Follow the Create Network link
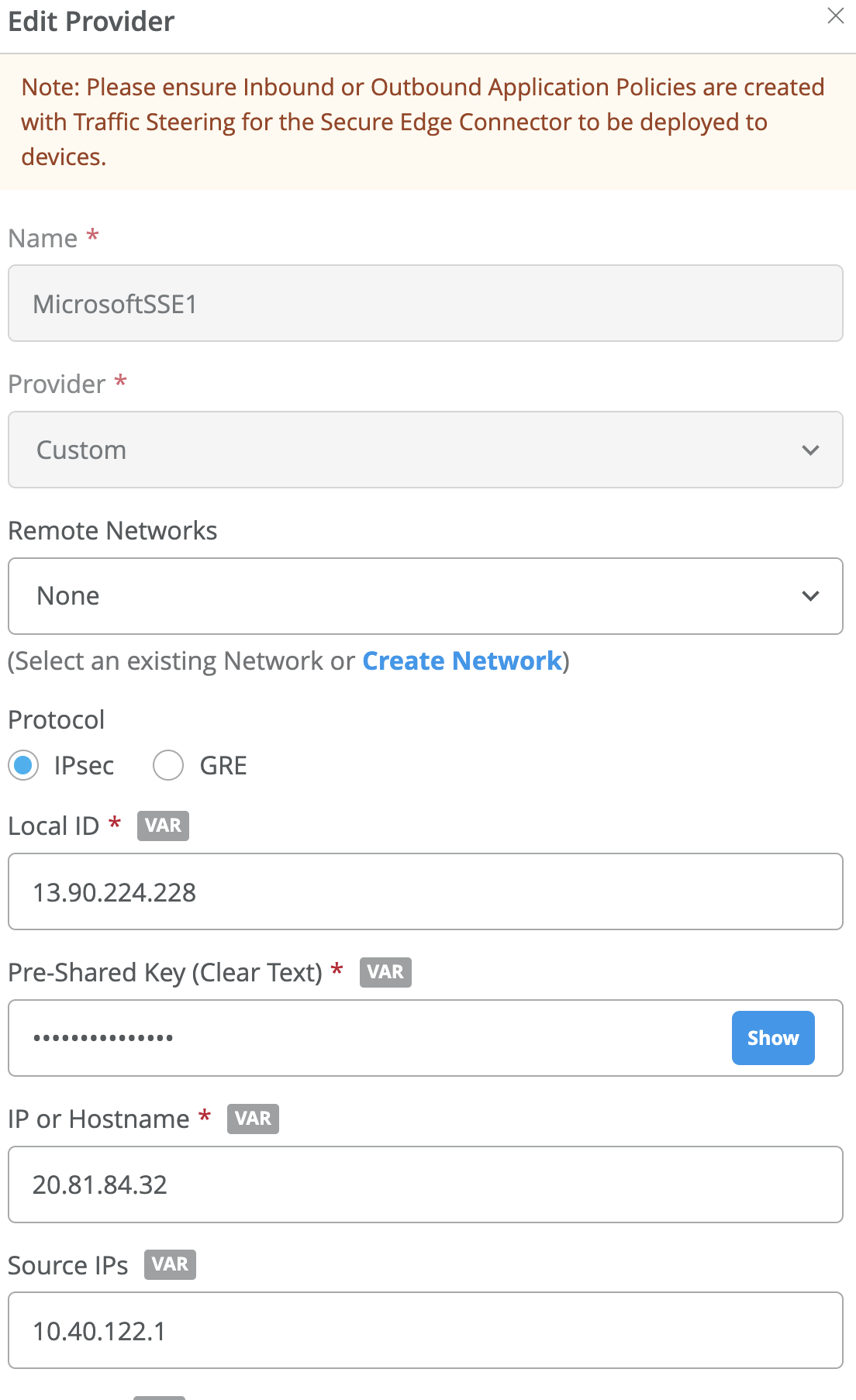Image resolution: width=856 pixels, height=1400 pixels. (x=461, y=661)
